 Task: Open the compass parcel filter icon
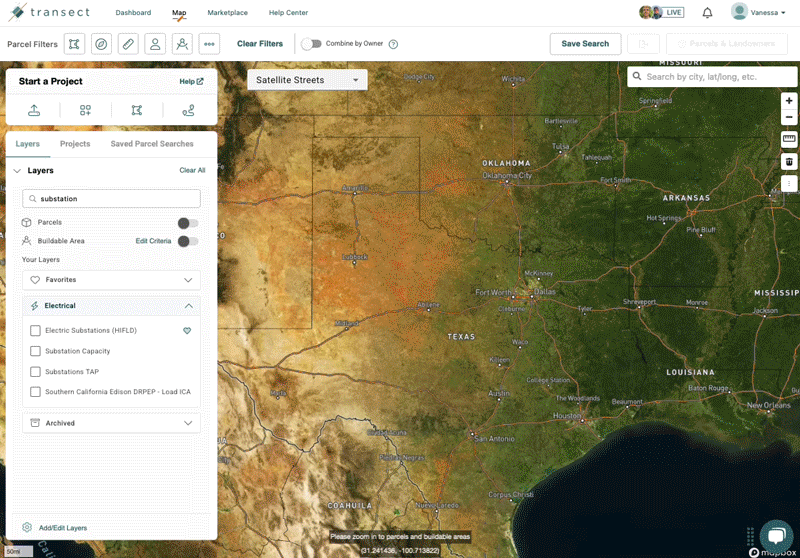click(101, 44)
